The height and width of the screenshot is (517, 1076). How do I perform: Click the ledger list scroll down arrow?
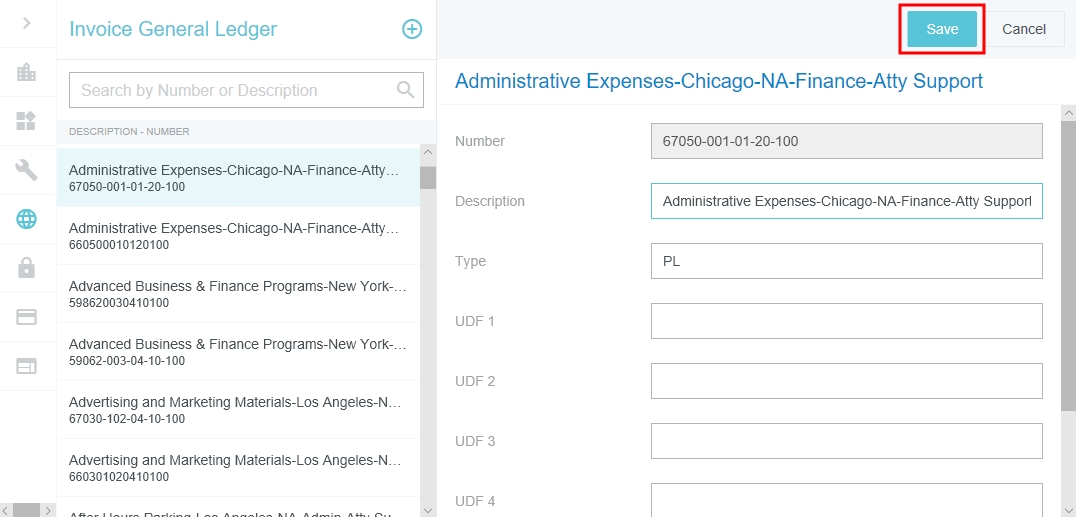click(428, 509)
